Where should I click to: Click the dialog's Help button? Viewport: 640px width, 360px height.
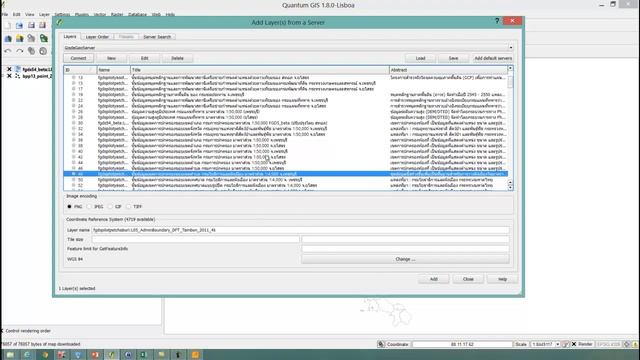[x=502, y=279]
